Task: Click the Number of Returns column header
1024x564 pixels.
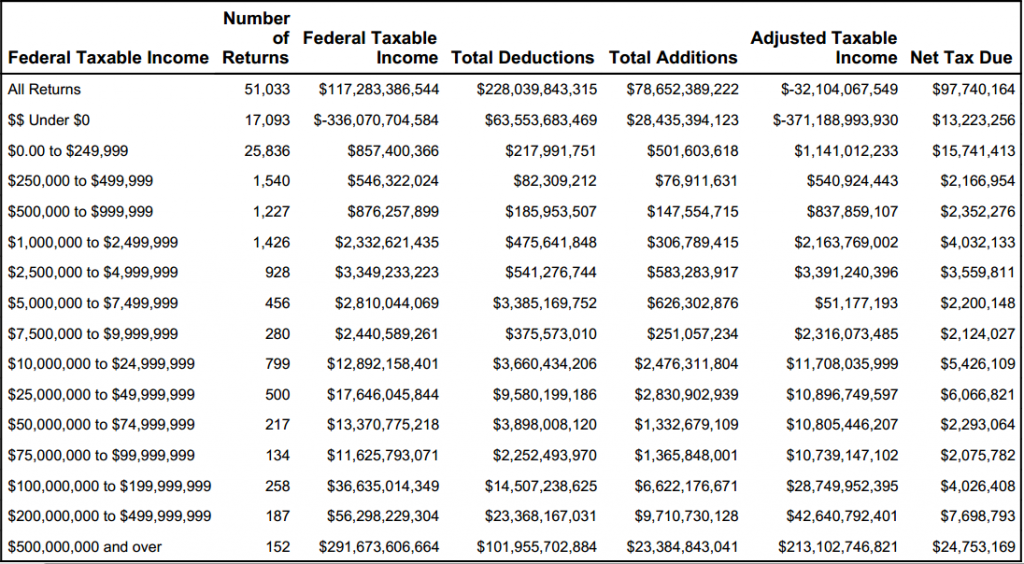Action: (x=256, y=37)
